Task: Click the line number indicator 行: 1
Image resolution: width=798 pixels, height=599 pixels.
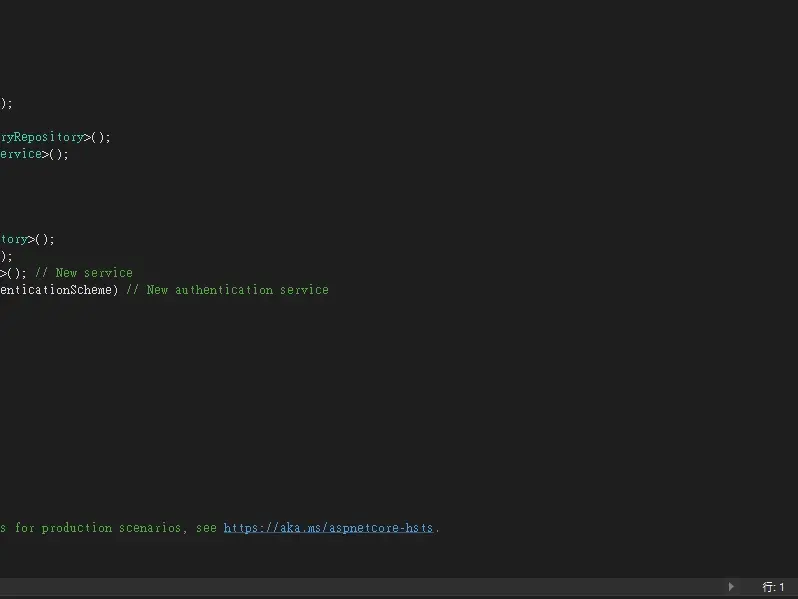Action: tap(773, 587)
